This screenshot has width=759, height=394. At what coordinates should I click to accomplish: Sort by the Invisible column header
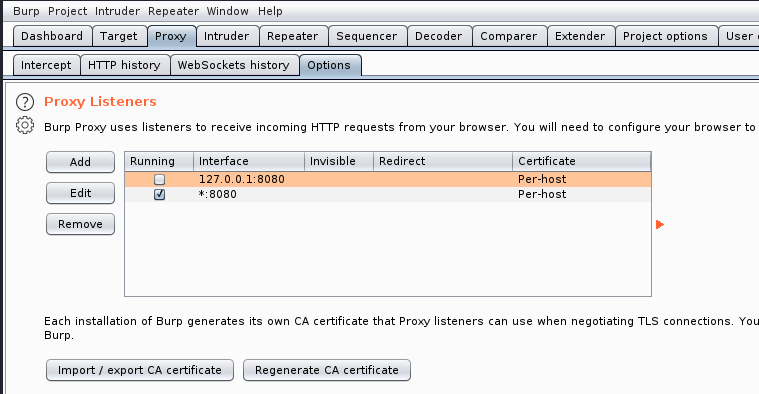tap(339, 161)
